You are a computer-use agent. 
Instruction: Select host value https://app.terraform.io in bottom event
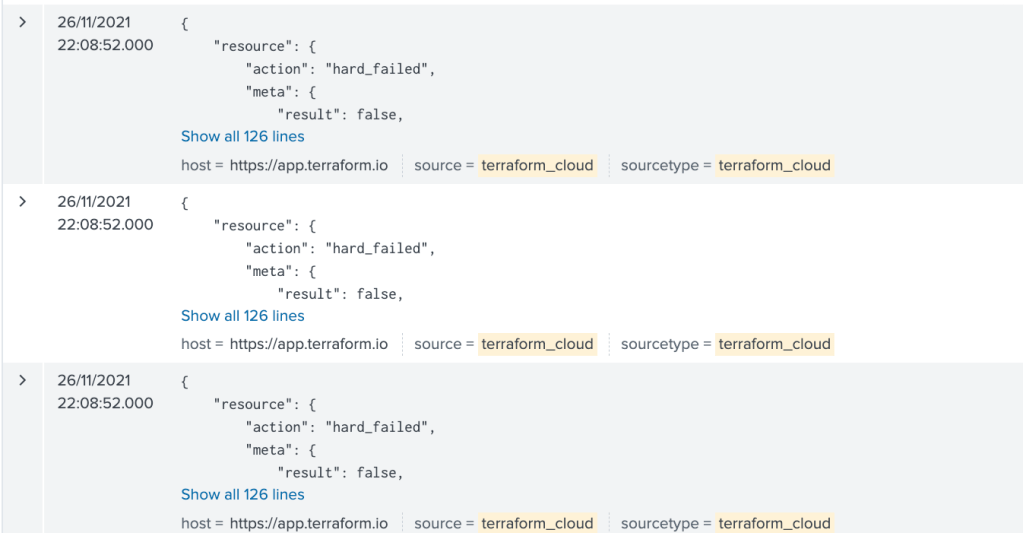point(308,523)
